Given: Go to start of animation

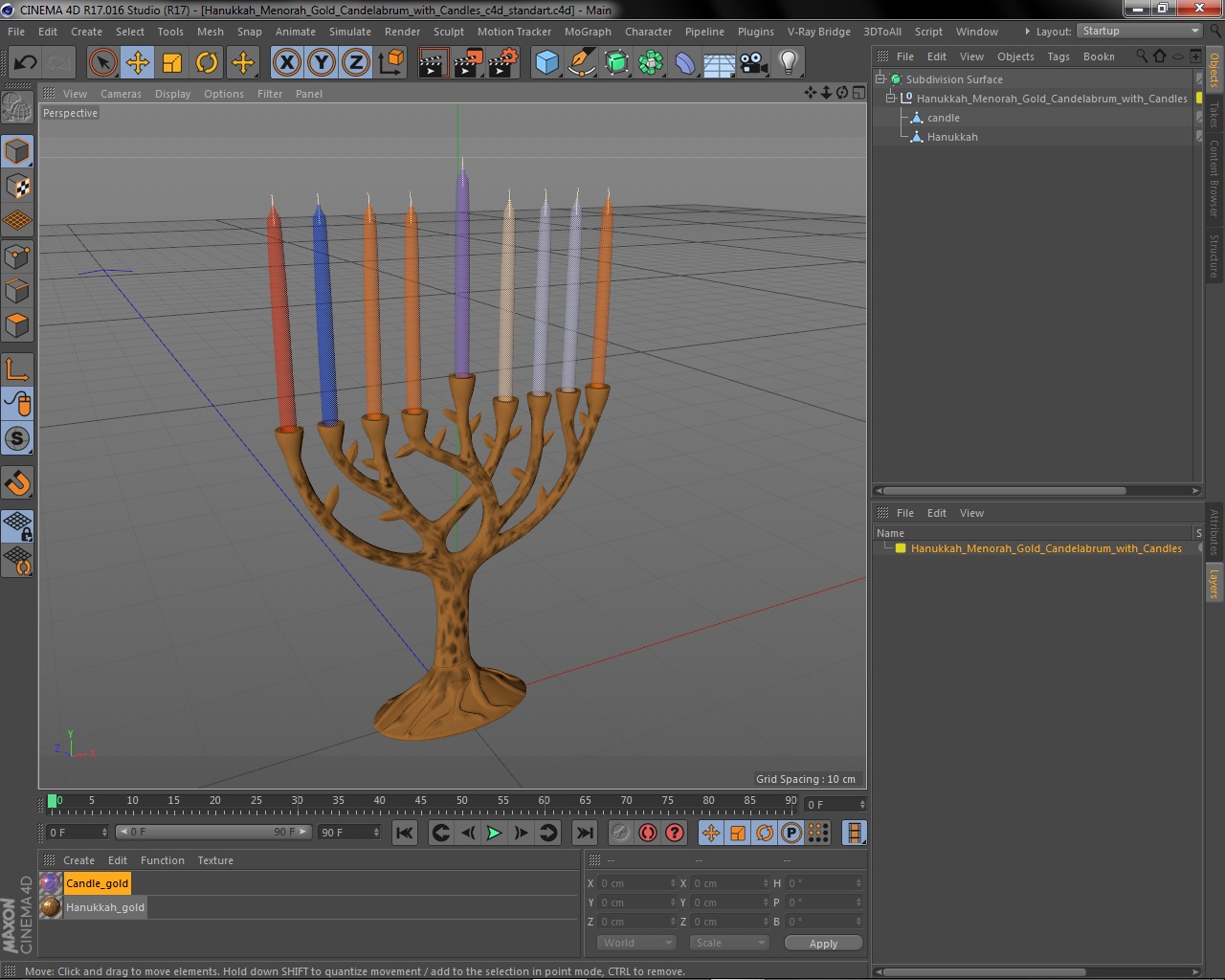Looking at the screenshot, I should (x=405, y=833).
